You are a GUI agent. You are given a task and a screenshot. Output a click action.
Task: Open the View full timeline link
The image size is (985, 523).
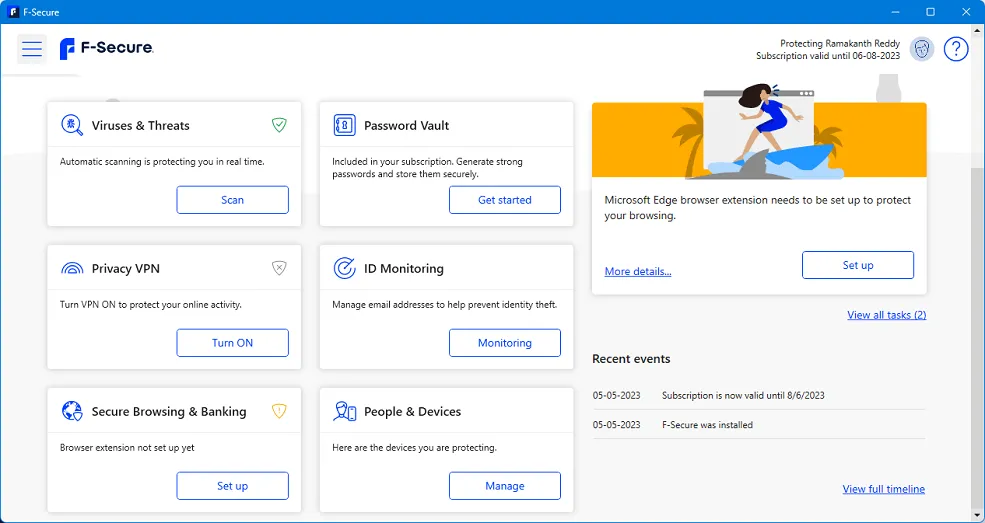pos(883,489)
